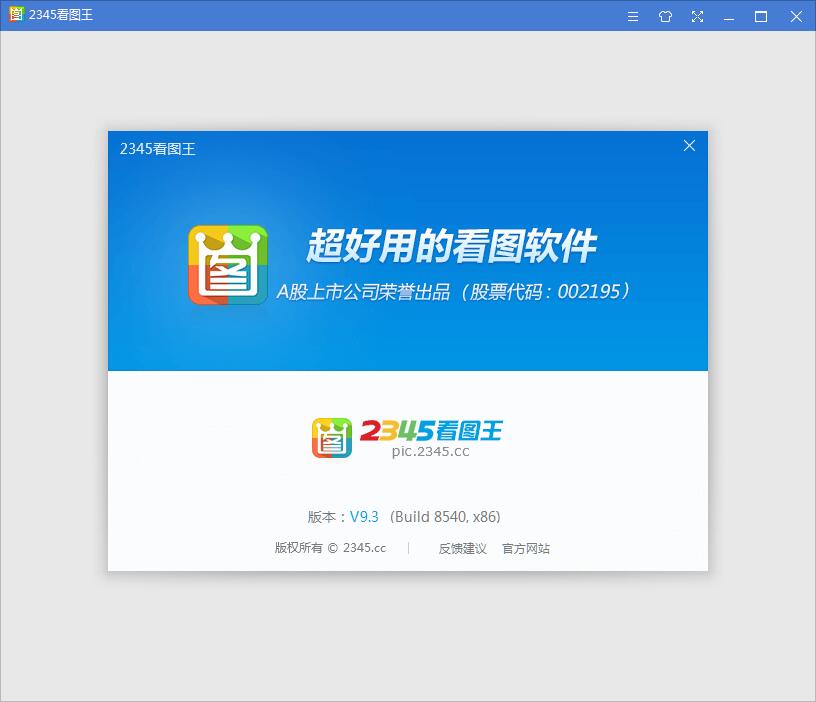The width and height of the screenshot is (816, 702).
Task: Close the about dialog
Action: click(x=690, y=146)
